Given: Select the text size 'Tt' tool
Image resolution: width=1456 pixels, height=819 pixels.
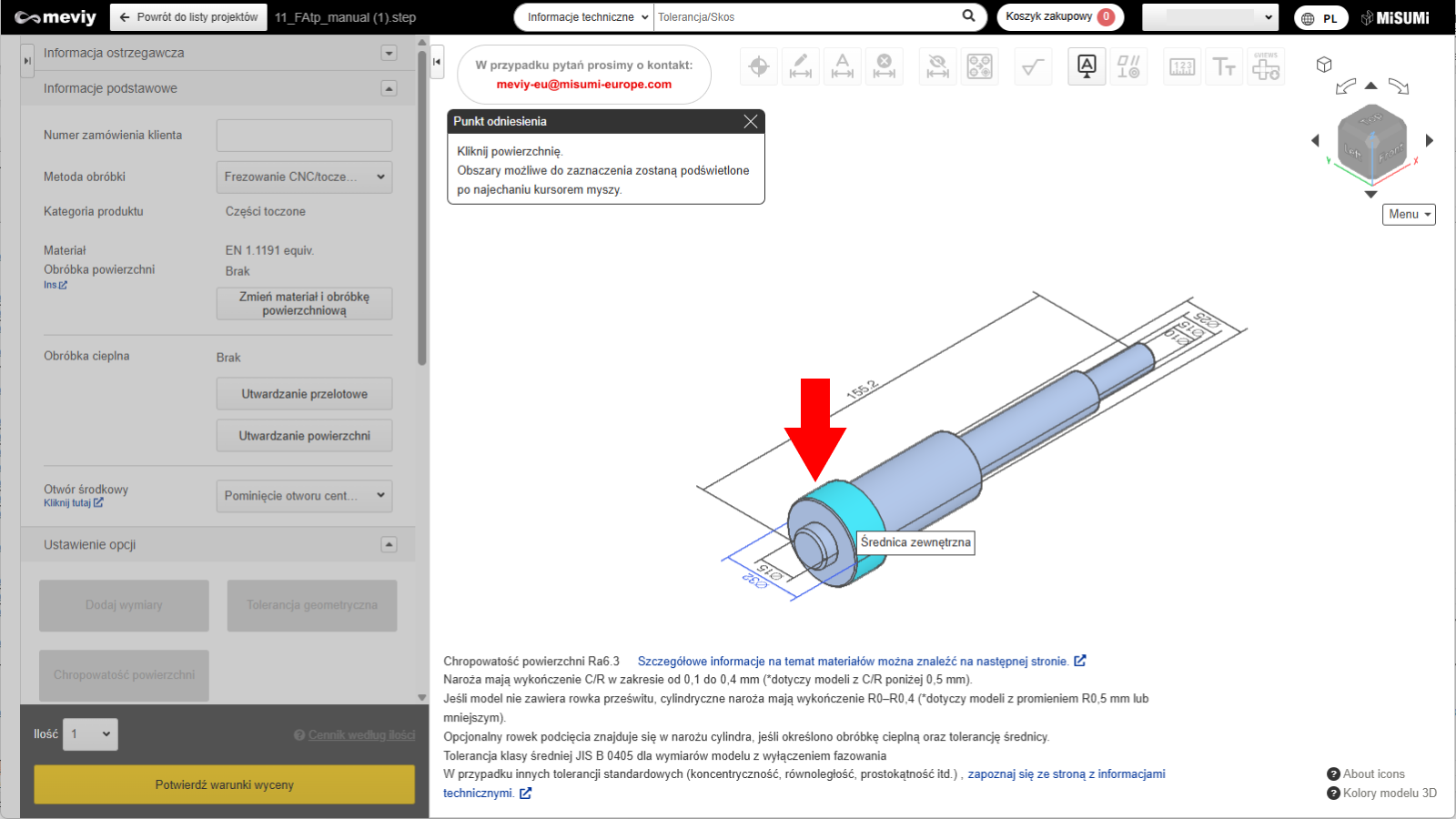Looking at the screenshot, I should 1224,66.
